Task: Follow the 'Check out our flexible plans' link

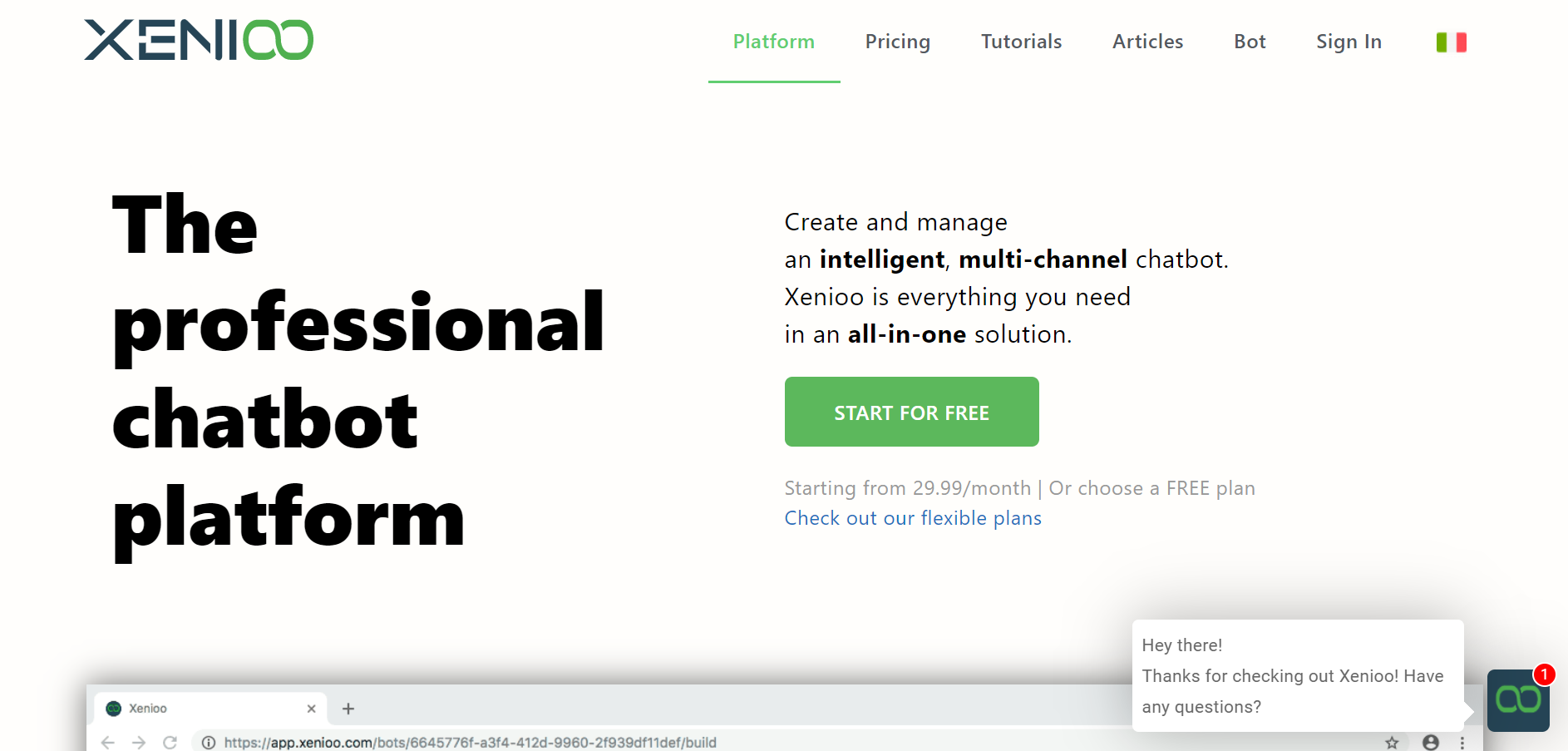Action: pyautogui.click(x=913, y=518)
